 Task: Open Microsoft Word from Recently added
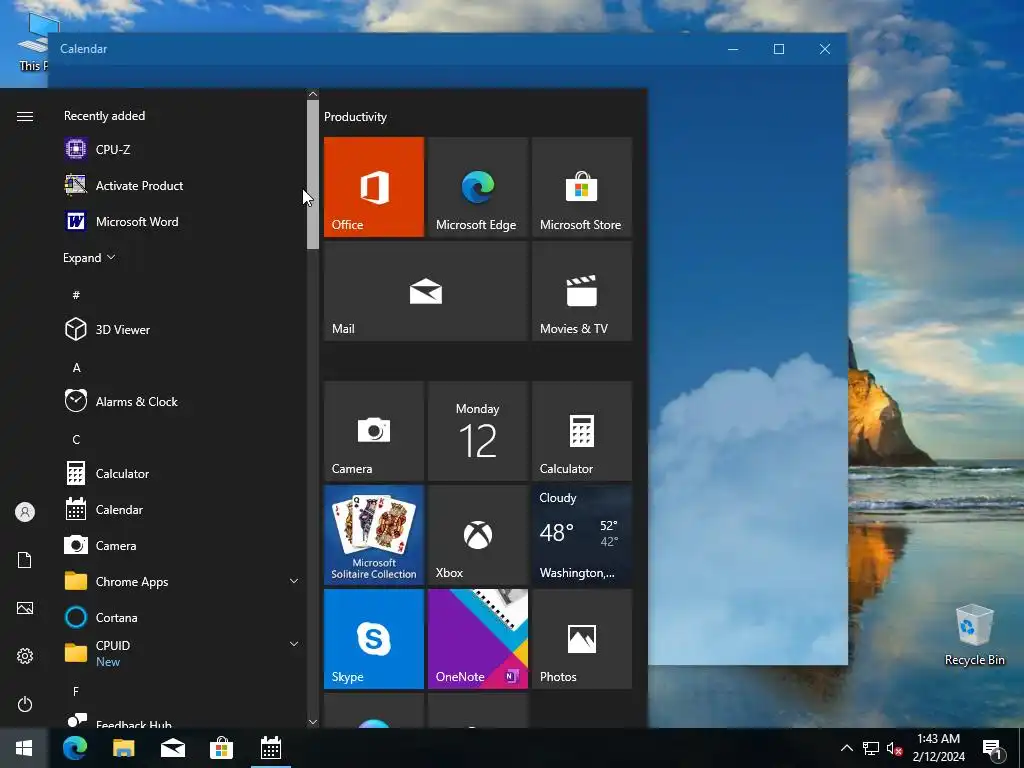coord(183,221)
